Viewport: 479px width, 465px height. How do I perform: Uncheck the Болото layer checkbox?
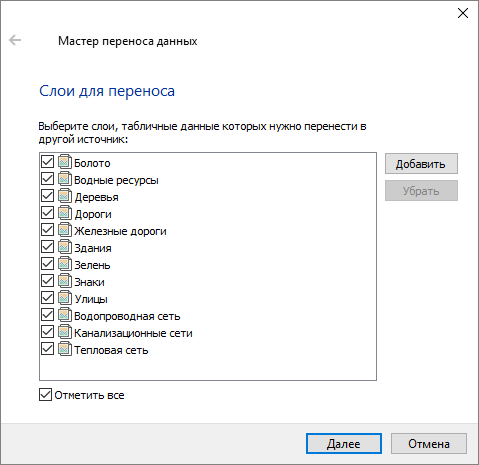coord(47,162)
